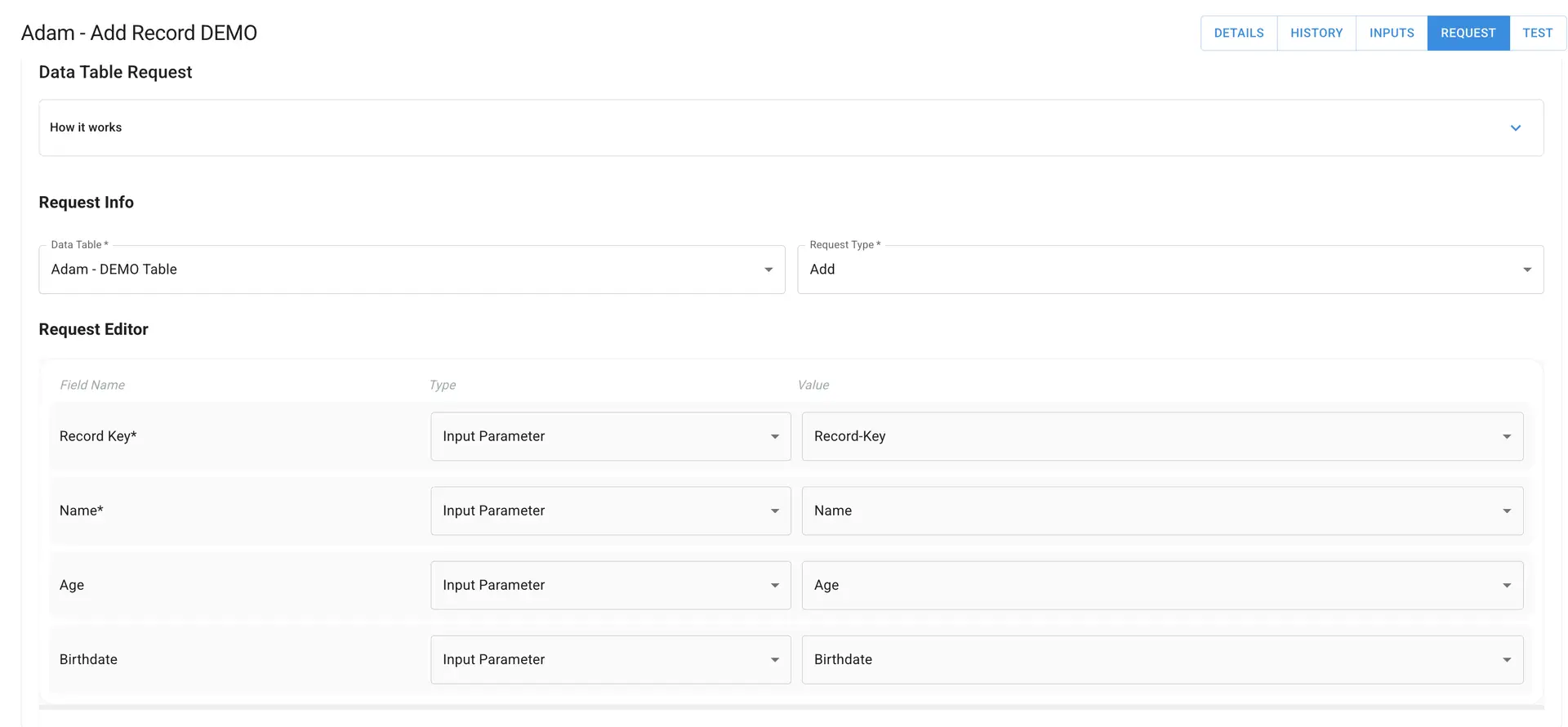
Task: Open the Request Type dropdown
Action: (x=1170, y=270)
